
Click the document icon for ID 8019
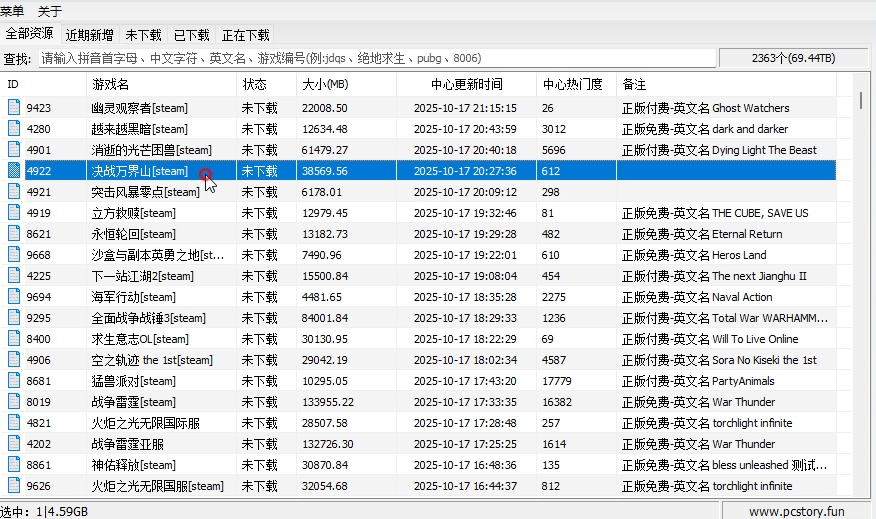(14, 402)
